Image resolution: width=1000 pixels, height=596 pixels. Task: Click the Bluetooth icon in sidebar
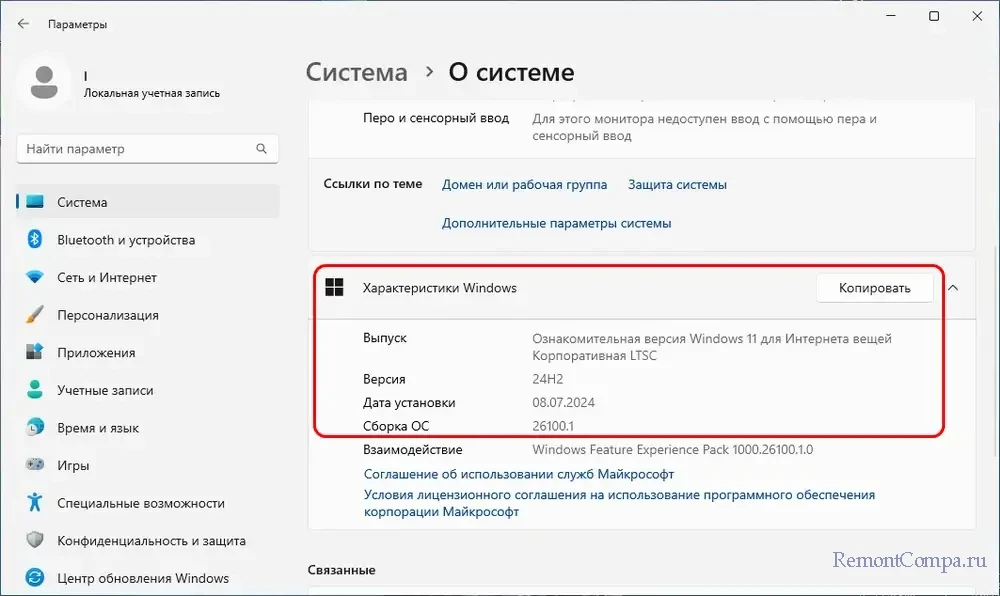(x=34, y=240)
